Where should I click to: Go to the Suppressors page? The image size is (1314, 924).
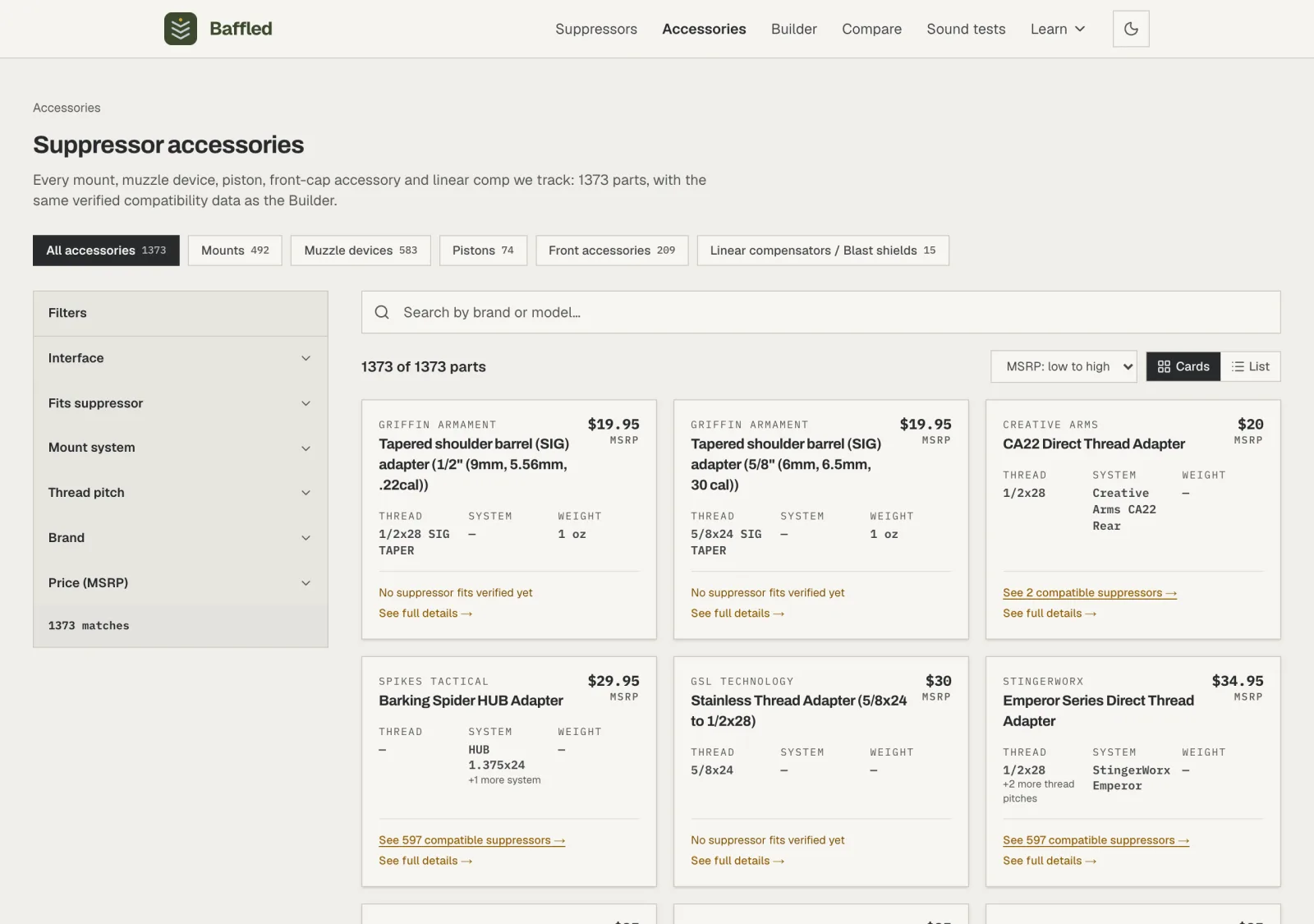[596, 29]
